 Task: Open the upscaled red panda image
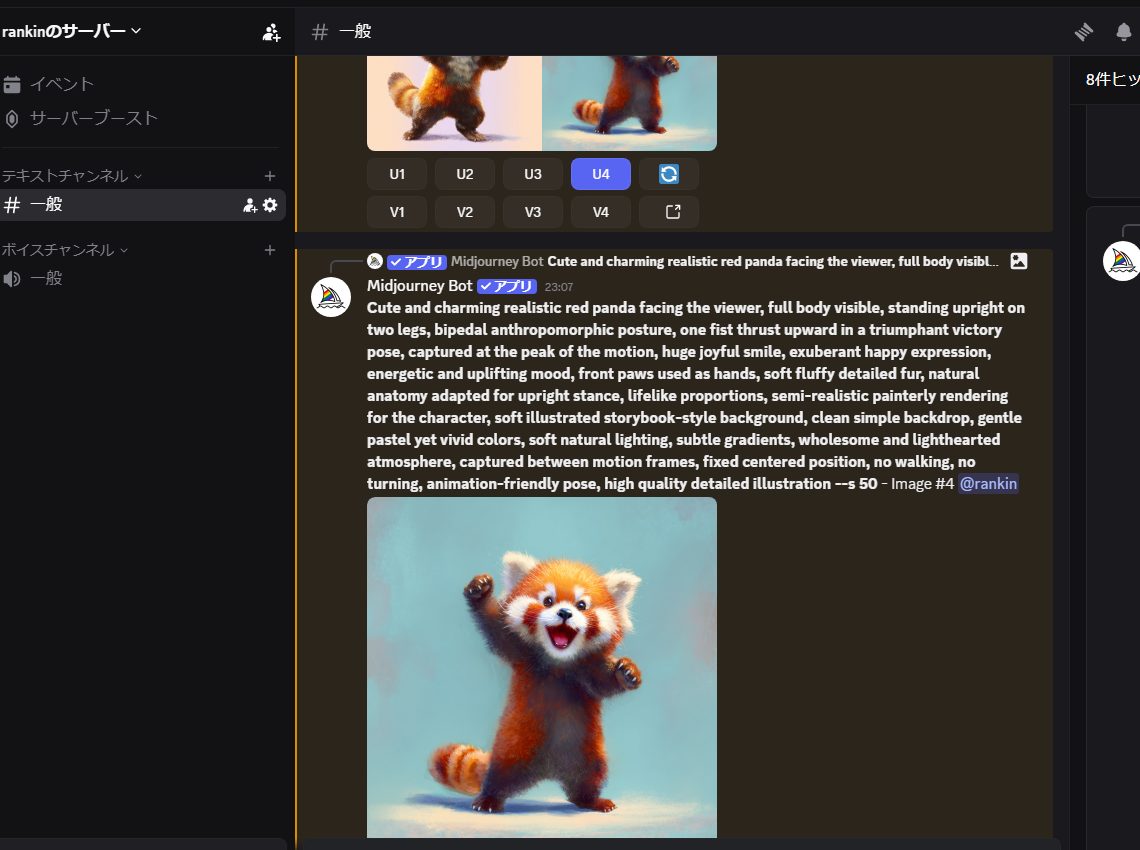pyautogui.click(x=541, y=667)
